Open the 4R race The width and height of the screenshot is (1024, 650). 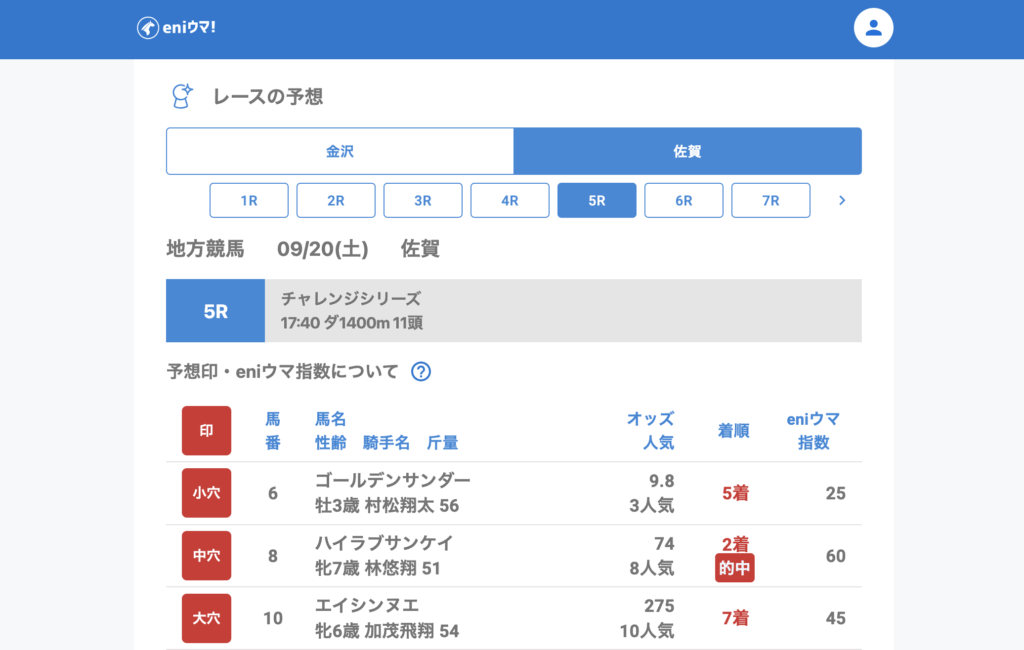click(x=510, y=200)
